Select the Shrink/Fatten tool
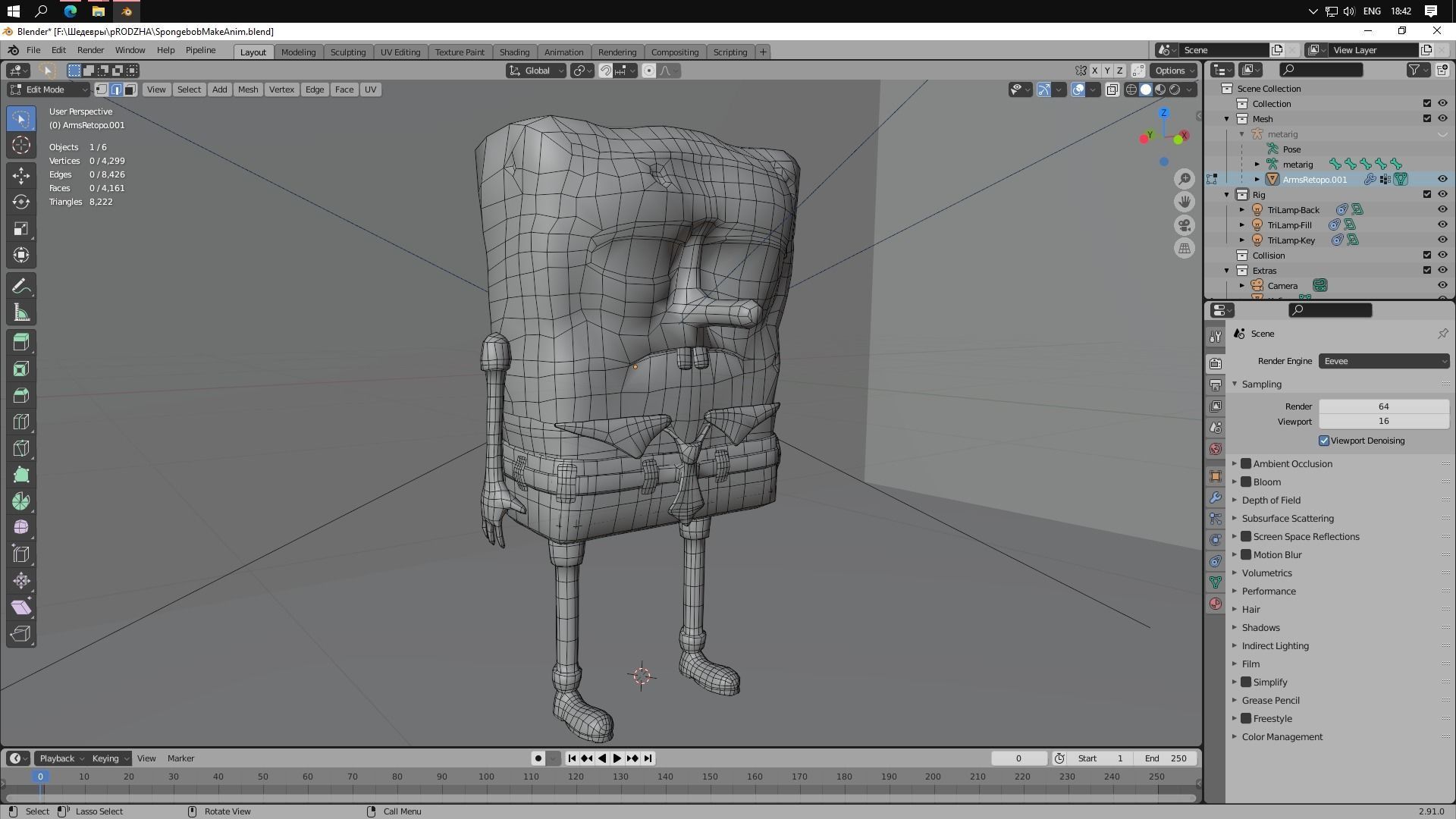The height and width of the screenshot is (819, 1456). [x=21, y=581]
